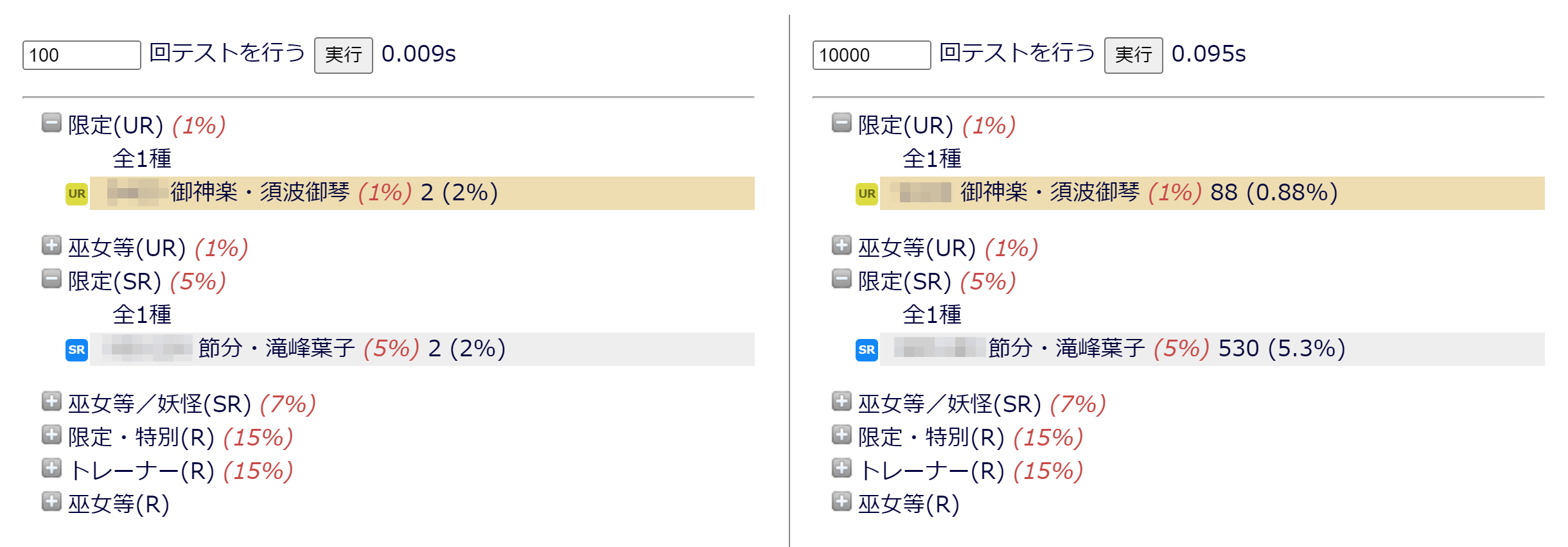1568x547 pixels.
Task: Expand 限定・特別(R) group in right panel
Action: (x=841, y=435)
